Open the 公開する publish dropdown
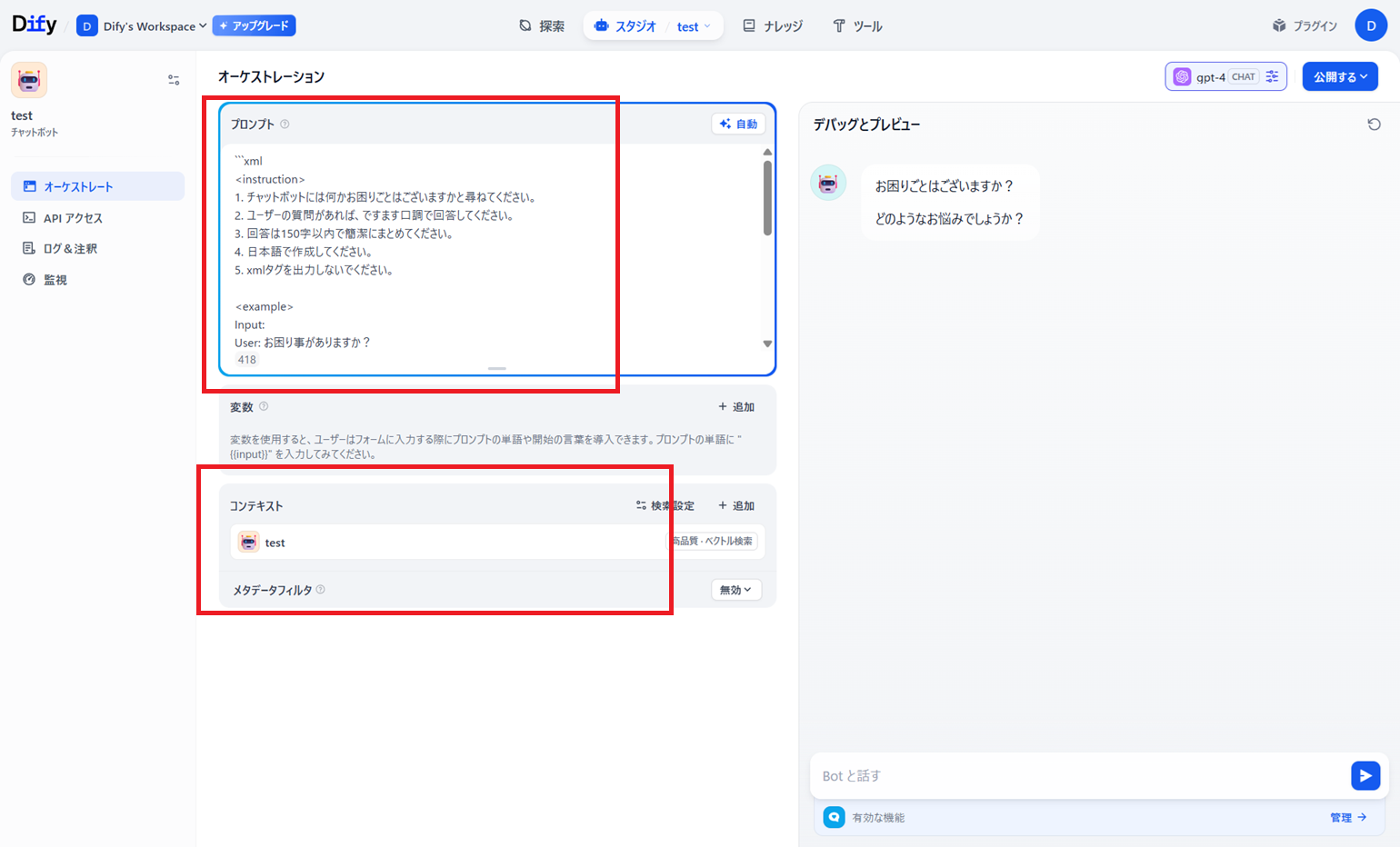The height and width of the screenshot is (847, 1400). tap(1339, 77)
